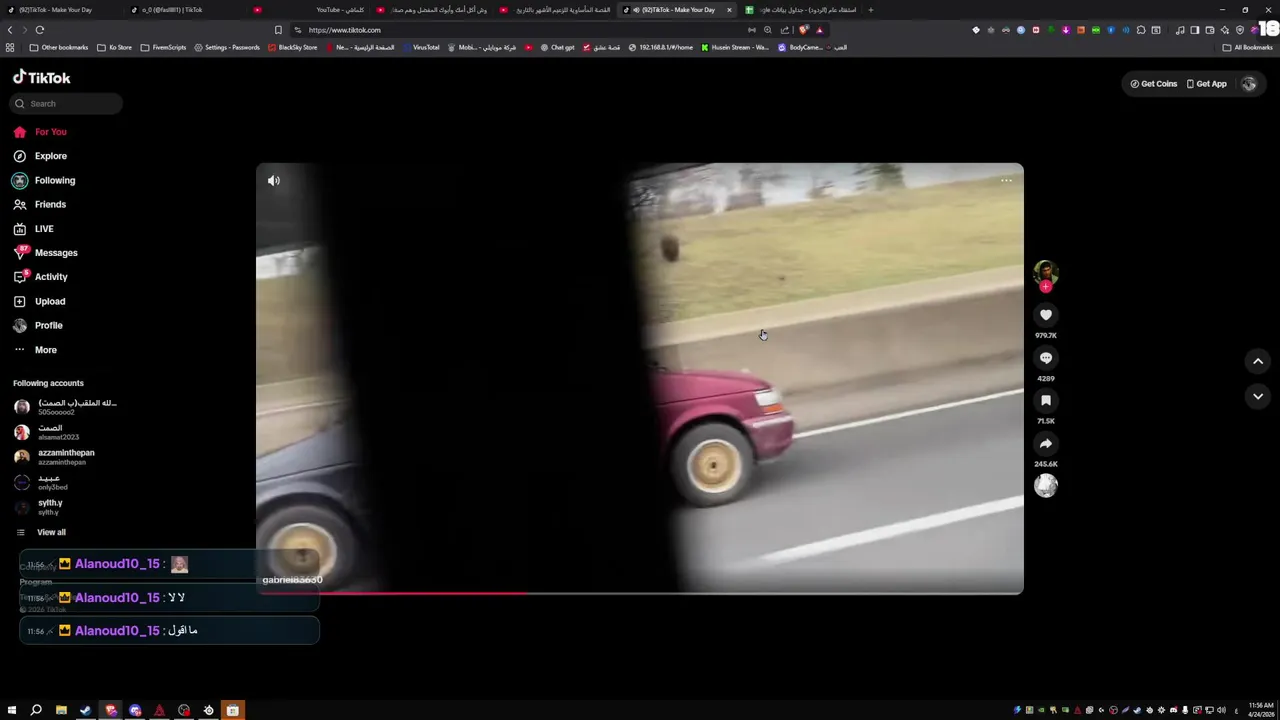Open the Following feed

coord(44,180)
